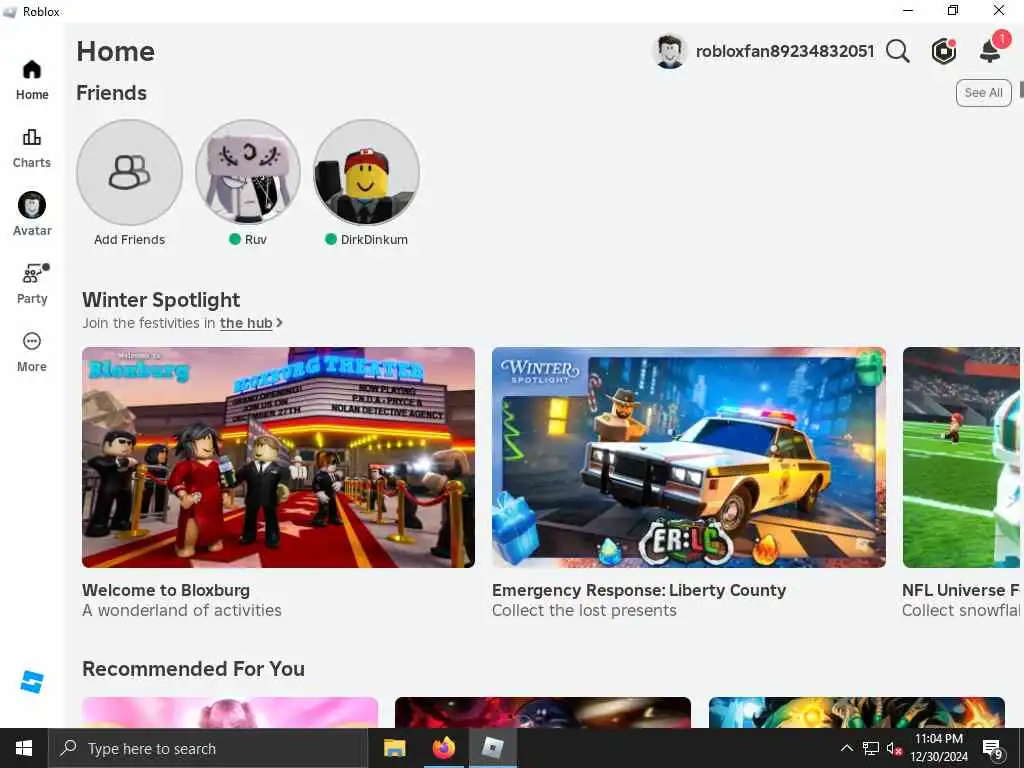Image resolution: width=1024 pixels, height=768 pixels.
Task: Click the Recommended For You heading
Action: [193, 669]
